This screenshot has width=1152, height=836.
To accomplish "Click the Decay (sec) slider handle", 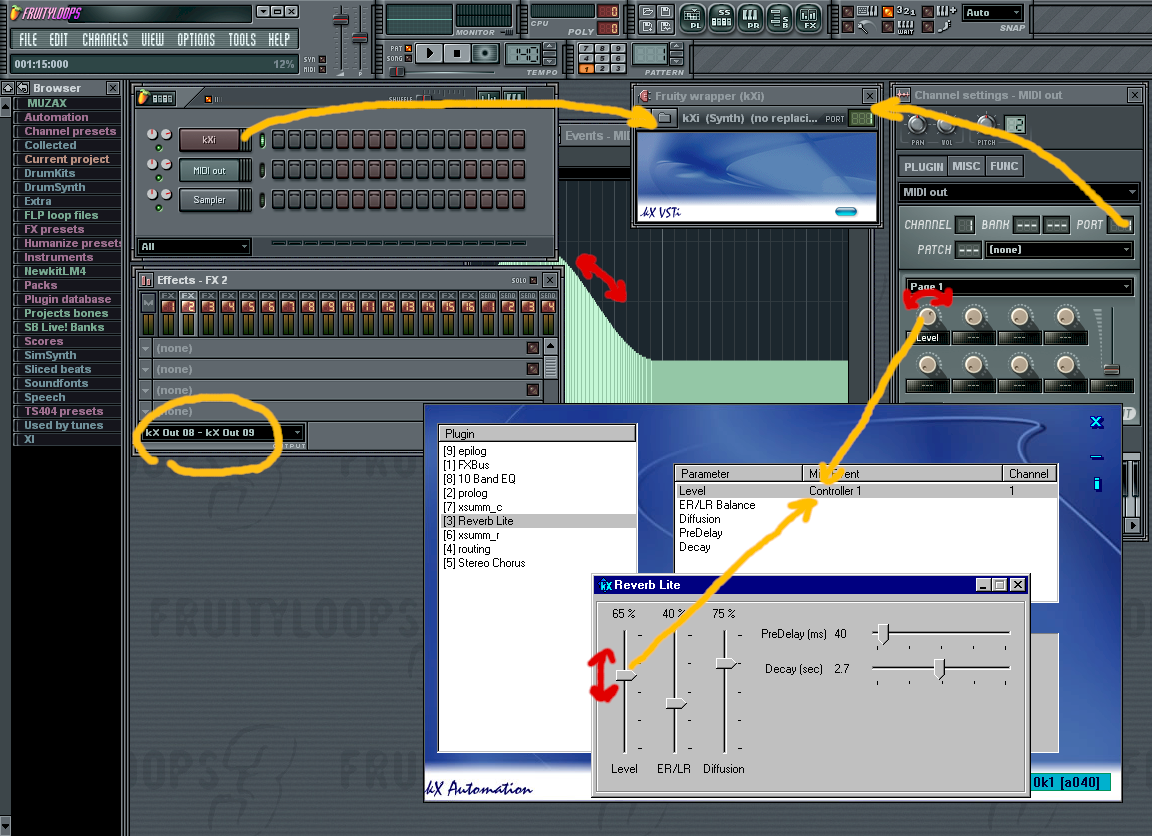I will (939, 669).
